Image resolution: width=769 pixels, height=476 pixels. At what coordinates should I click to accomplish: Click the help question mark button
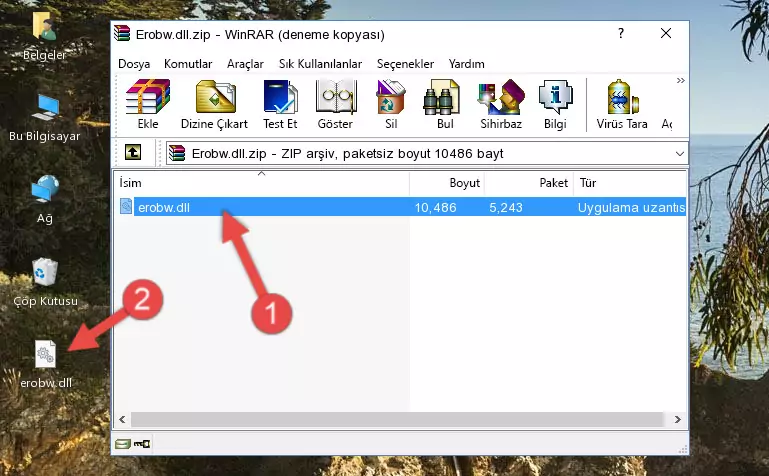(x=621, y=34)
